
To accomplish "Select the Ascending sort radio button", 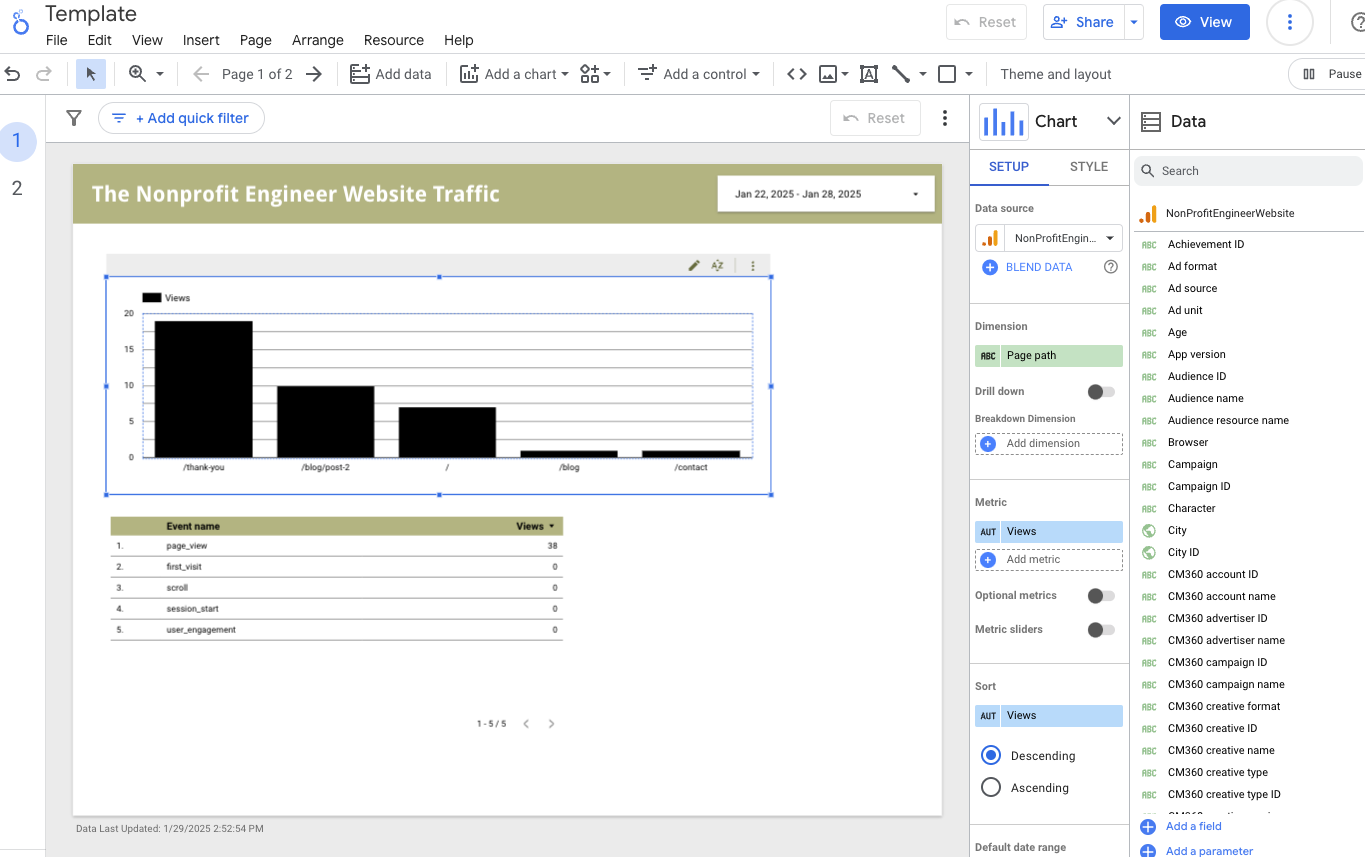I will point(991,787).
